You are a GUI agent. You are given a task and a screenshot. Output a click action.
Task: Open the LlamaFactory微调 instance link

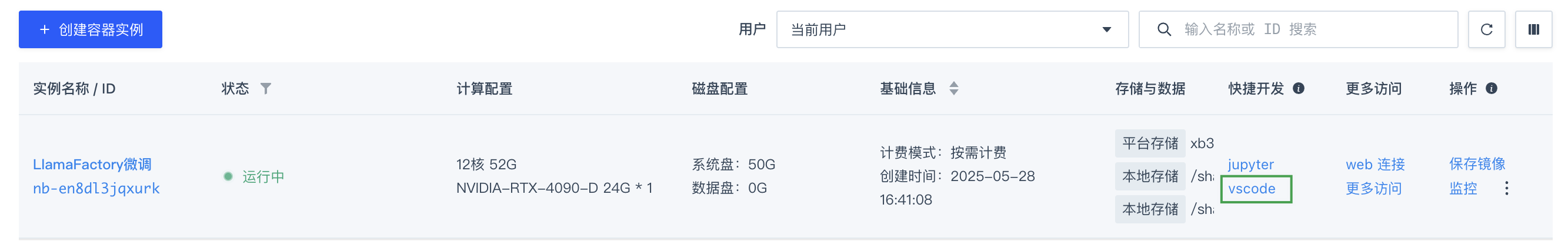(x=92, y=165)
